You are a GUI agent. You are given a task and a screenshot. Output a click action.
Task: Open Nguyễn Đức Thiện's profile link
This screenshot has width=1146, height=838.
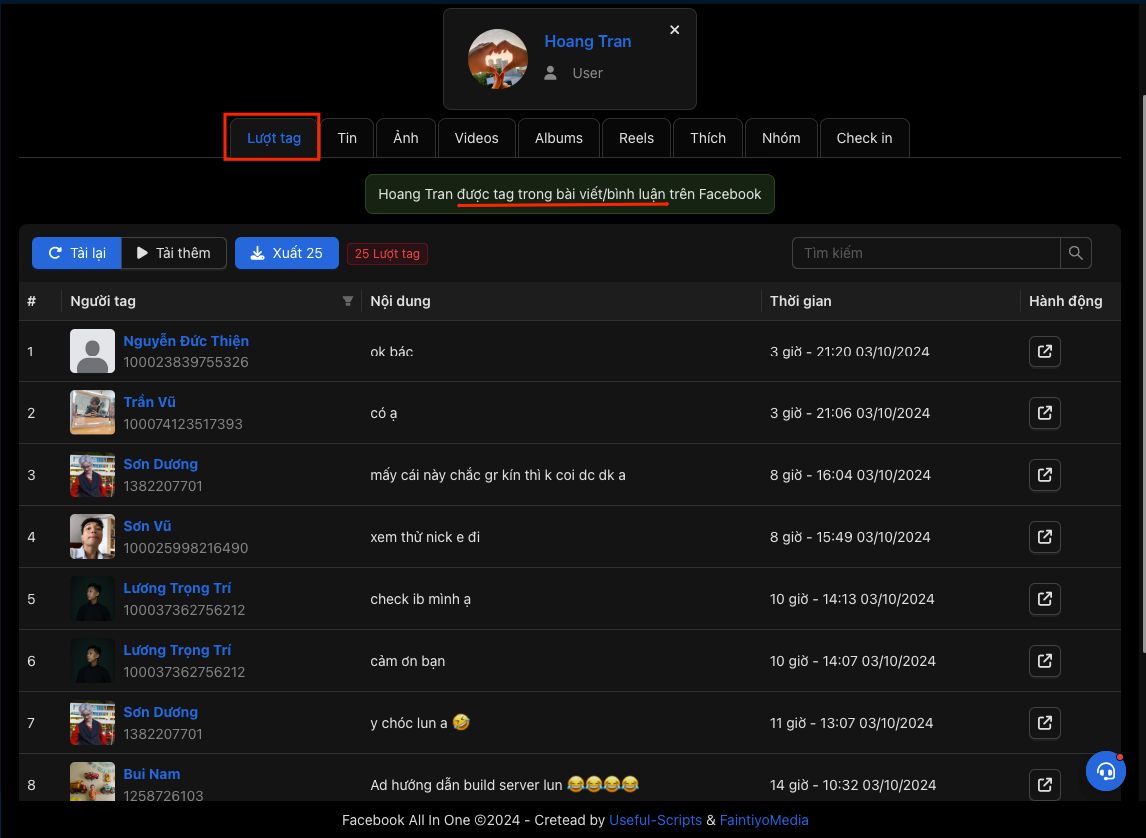[186, 341]
